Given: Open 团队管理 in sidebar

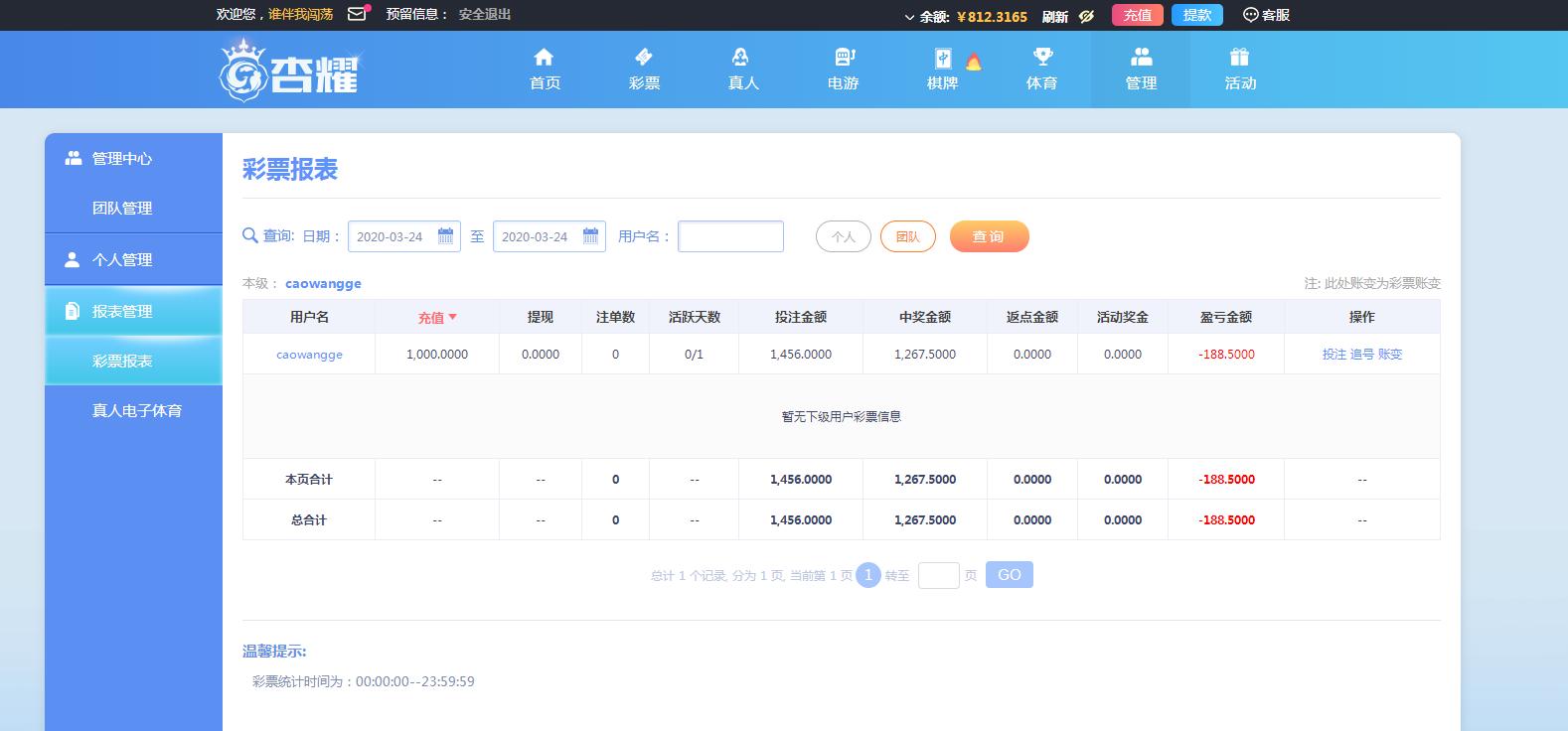Looking at the screenshot, I should pyautogui.click(x=122, y=209).
